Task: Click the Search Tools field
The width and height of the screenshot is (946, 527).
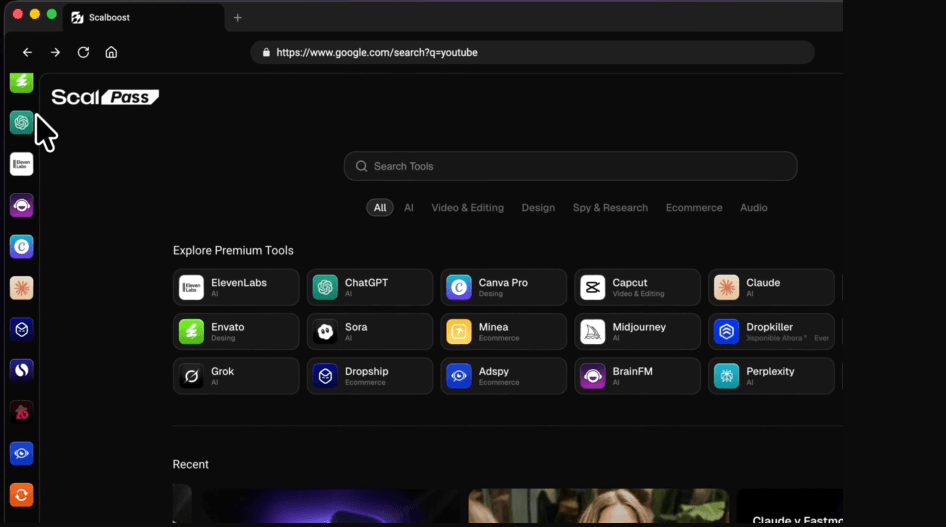Action: pos(571,166)
